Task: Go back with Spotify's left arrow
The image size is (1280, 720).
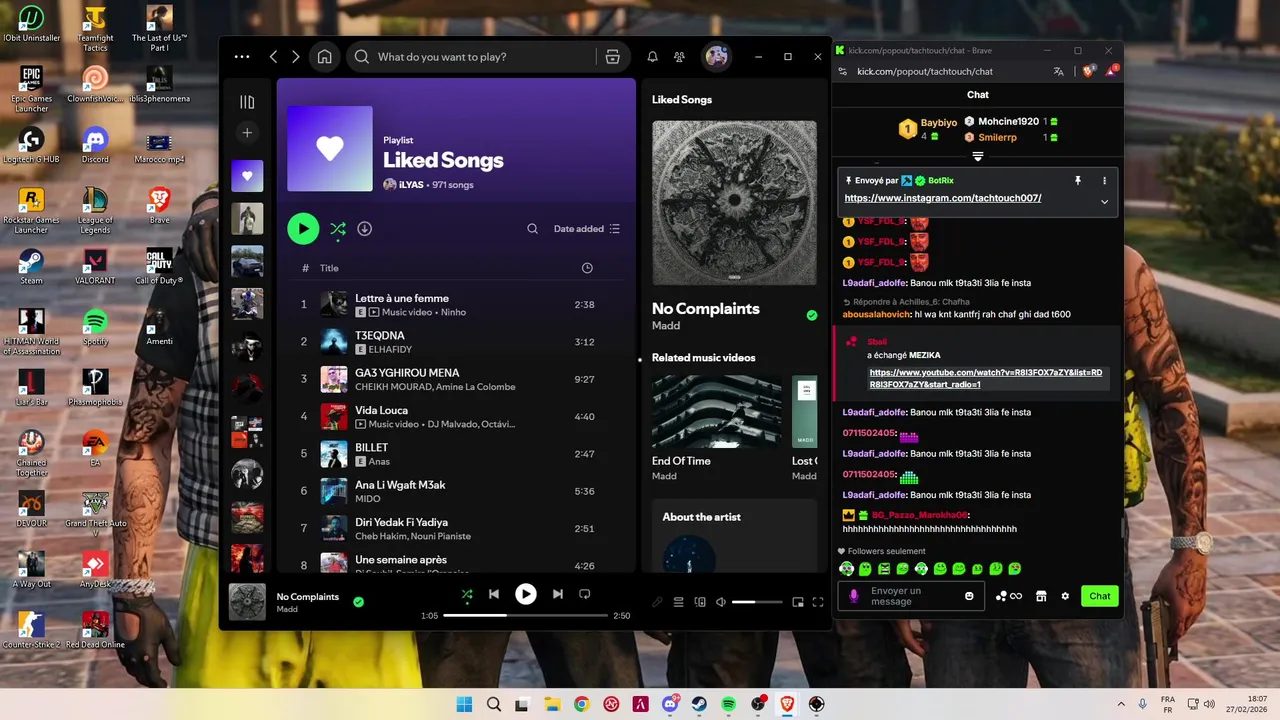Action: (273, 57)
